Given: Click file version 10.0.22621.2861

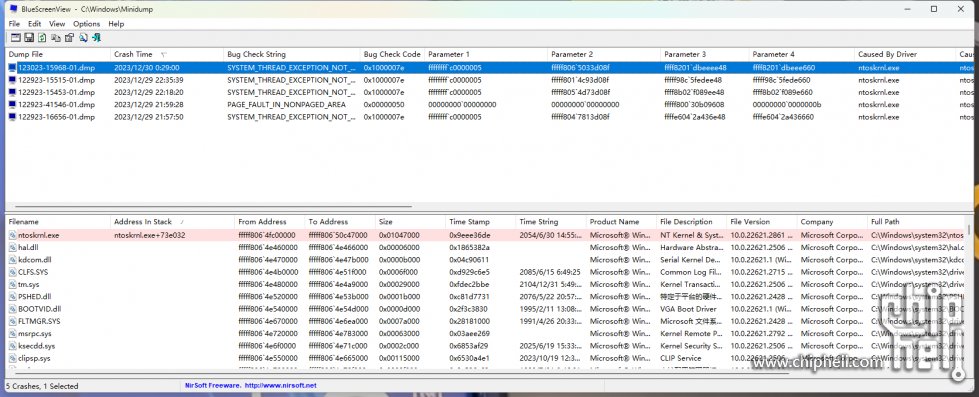Looking at the screenshot, I should coord(760,235).
